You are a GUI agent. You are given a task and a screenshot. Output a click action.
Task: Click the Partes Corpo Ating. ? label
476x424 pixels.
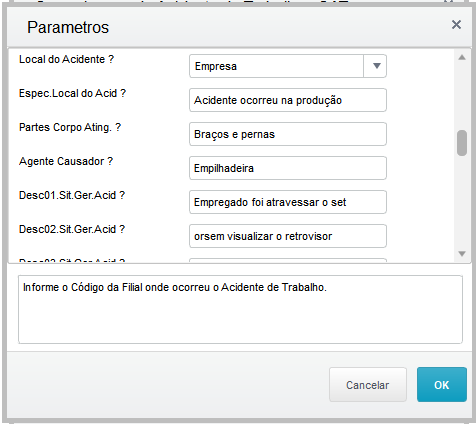click(x=70, y=127)
